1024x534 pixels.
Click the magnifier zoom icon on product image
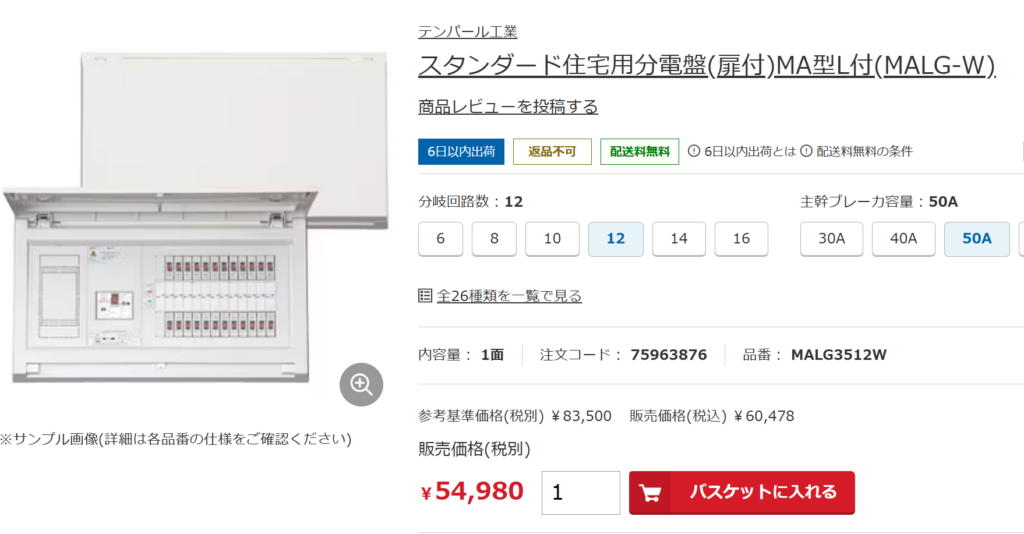pos(361,385)
